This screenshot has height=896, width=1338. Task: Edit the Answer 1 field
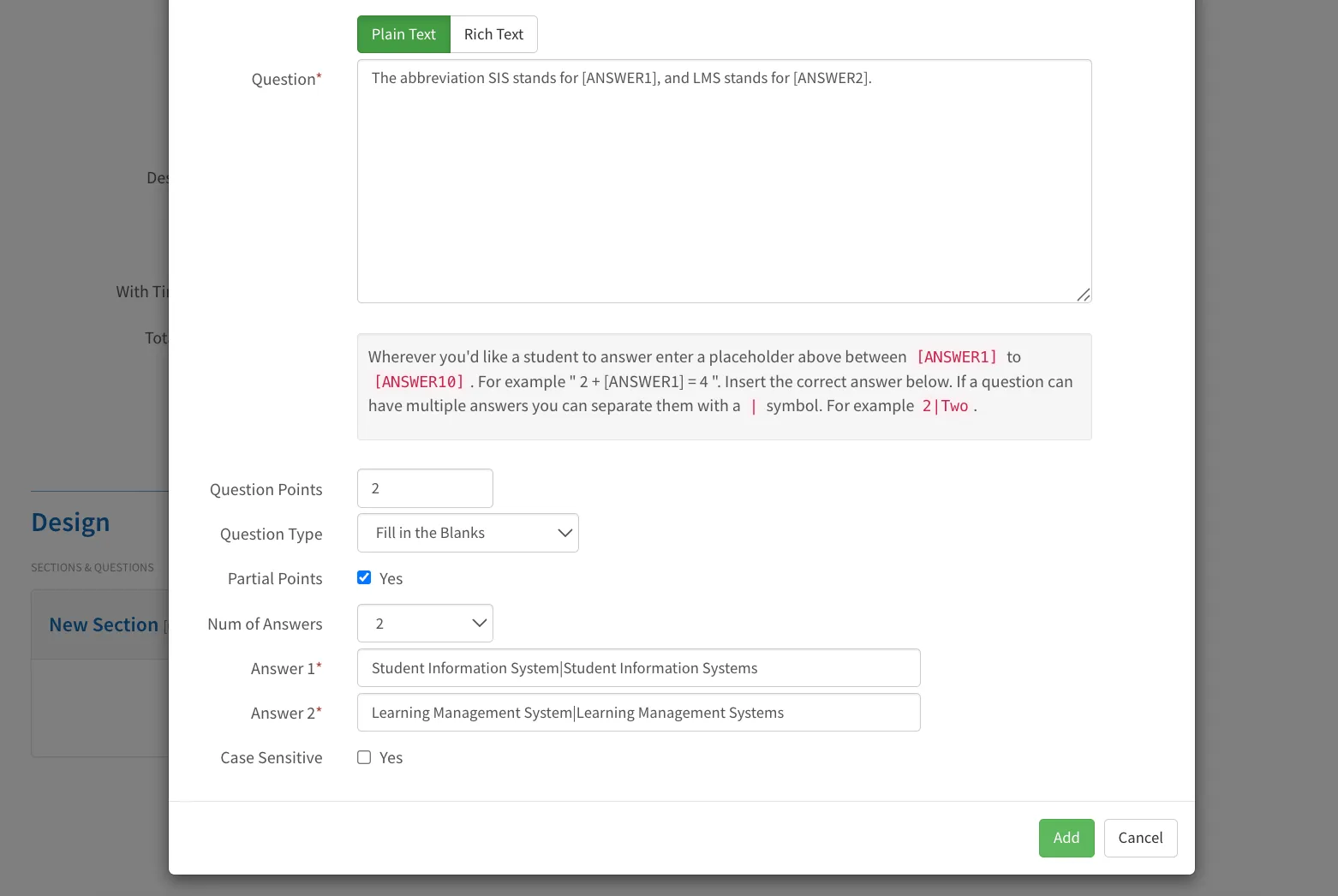[x=638, y=668]
